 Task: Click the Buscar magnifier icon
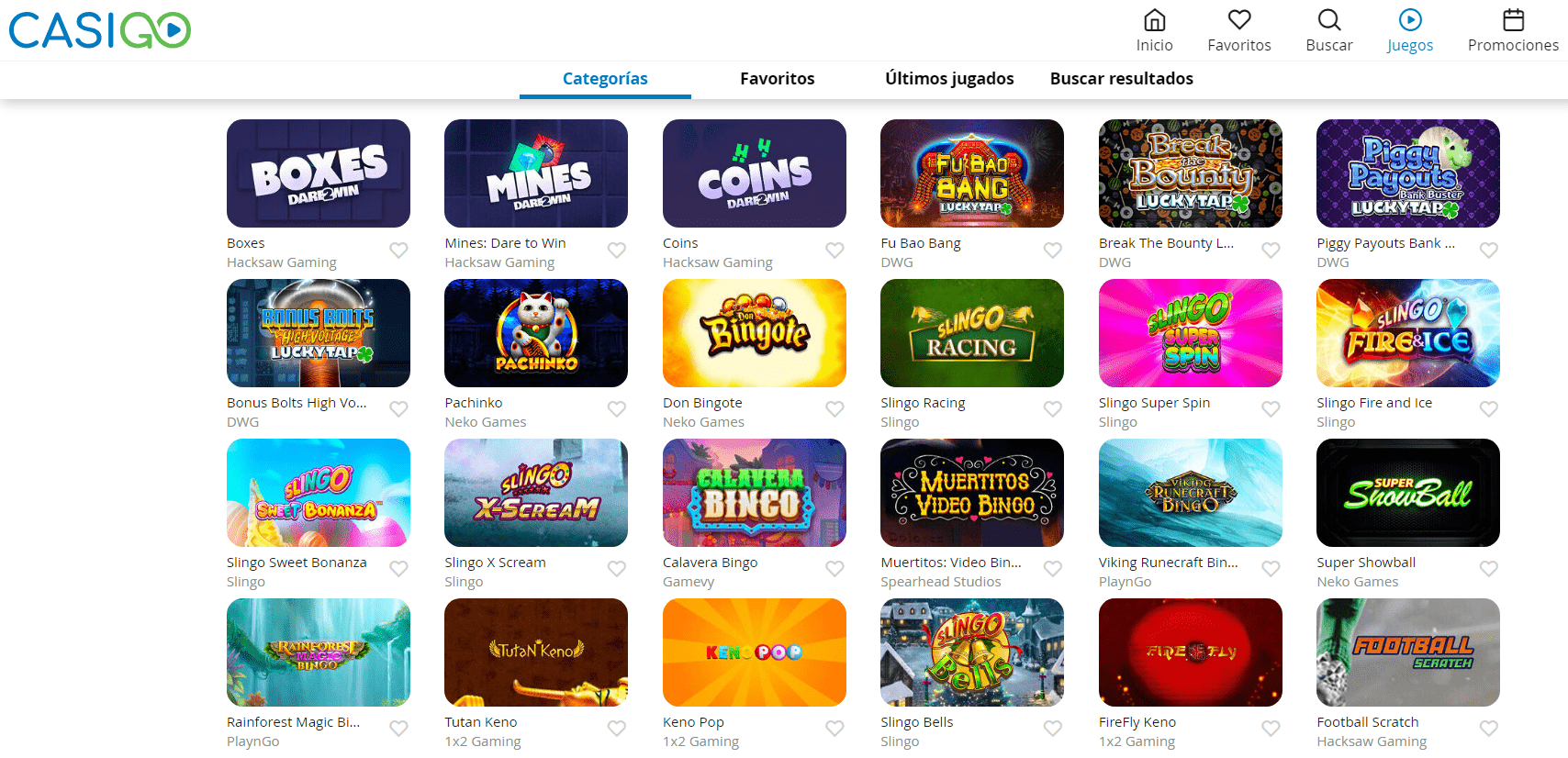(1329, 20)
